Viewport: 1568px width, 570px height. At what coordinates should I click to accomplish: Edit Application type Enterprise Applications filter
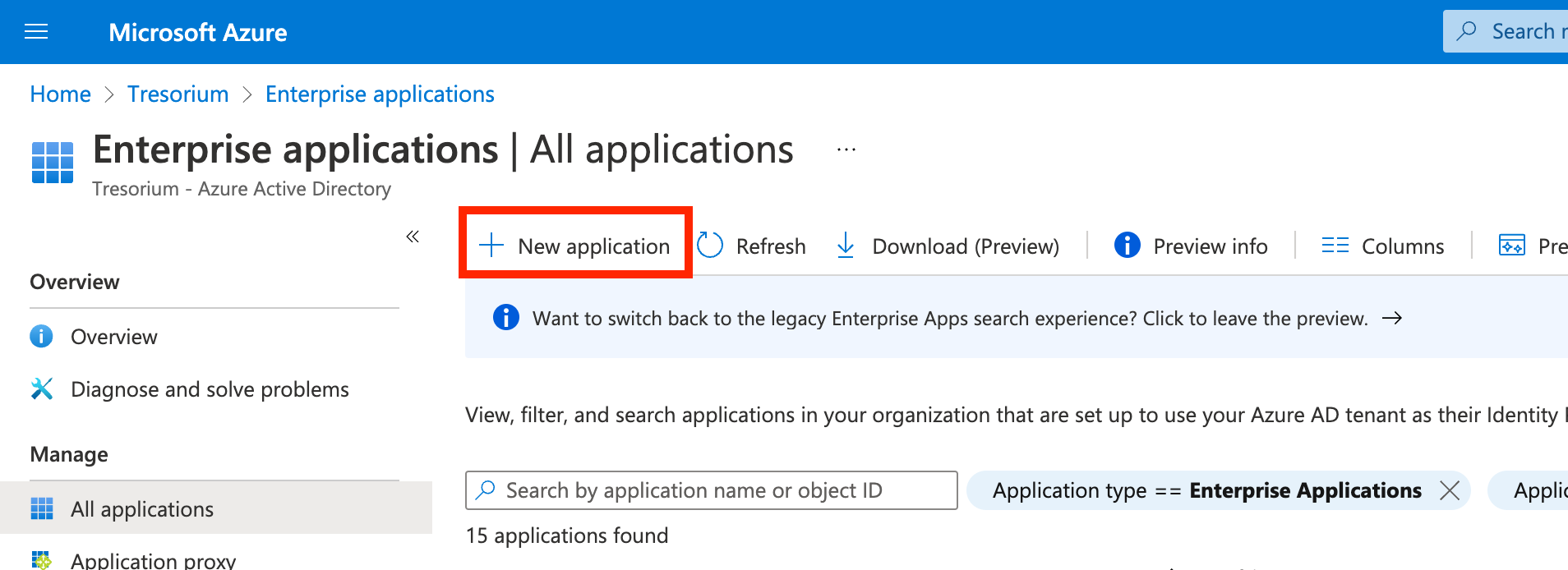[1207, 490]
